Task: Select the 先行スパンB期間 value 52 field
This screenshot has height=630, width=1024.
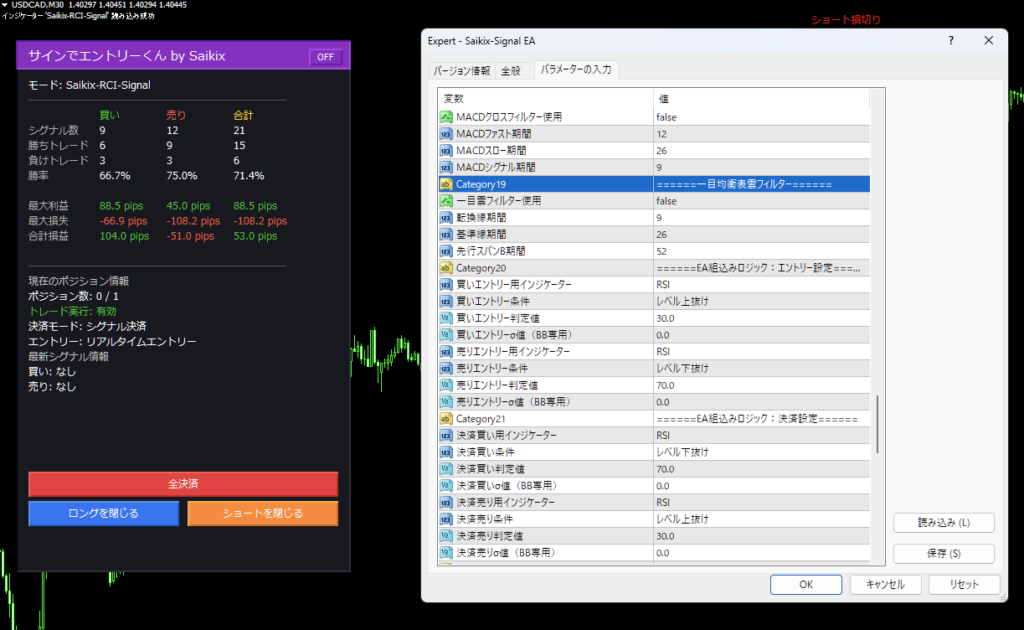Action: click(760, 251)
